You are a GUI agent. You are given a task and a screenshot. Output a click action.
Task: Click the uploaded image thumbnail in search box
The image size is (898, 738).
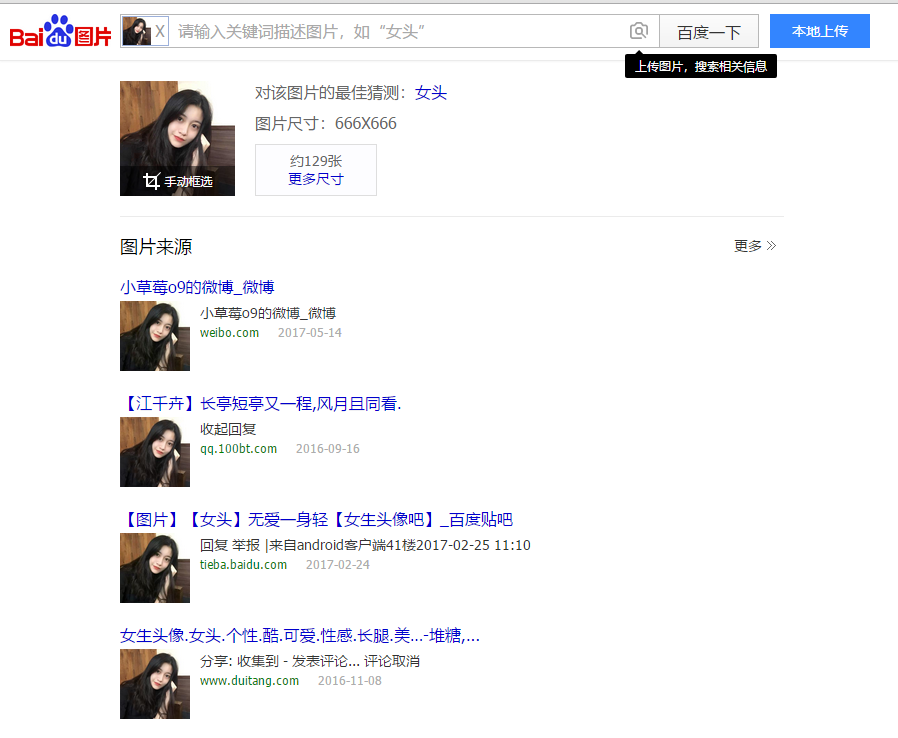(x=136, y=31)
